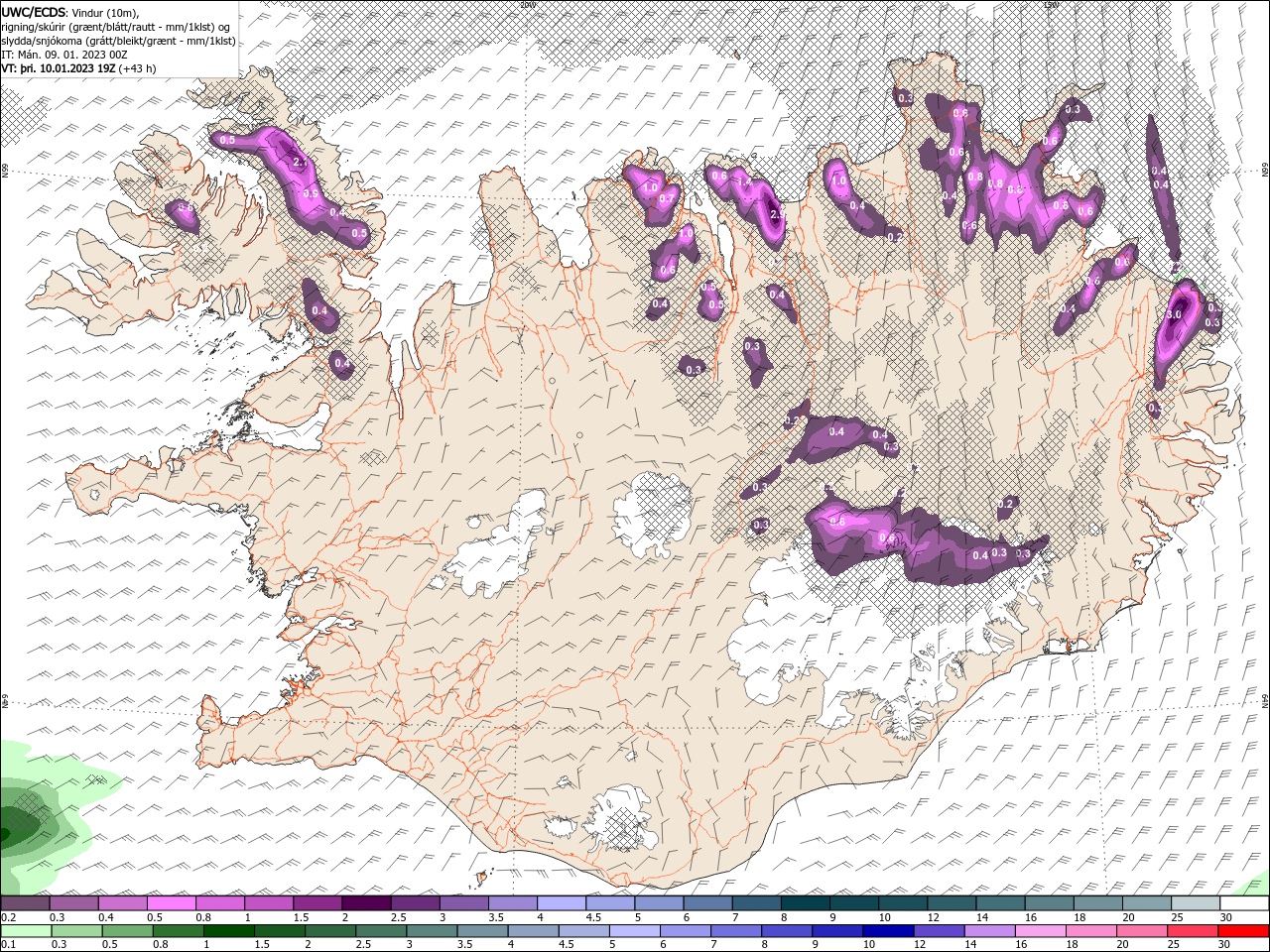Click the UWC/ECDS title text
The width and height of the screenshot is (1270, 952).
(33, 12)
